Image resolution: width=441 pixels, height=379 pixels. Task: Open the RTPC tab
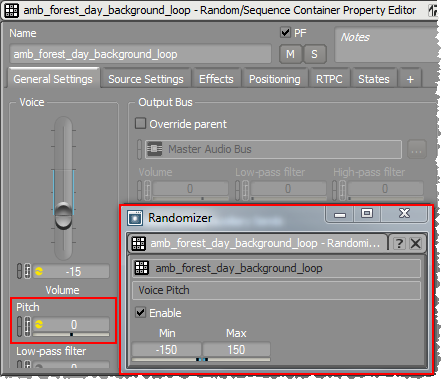329,79
